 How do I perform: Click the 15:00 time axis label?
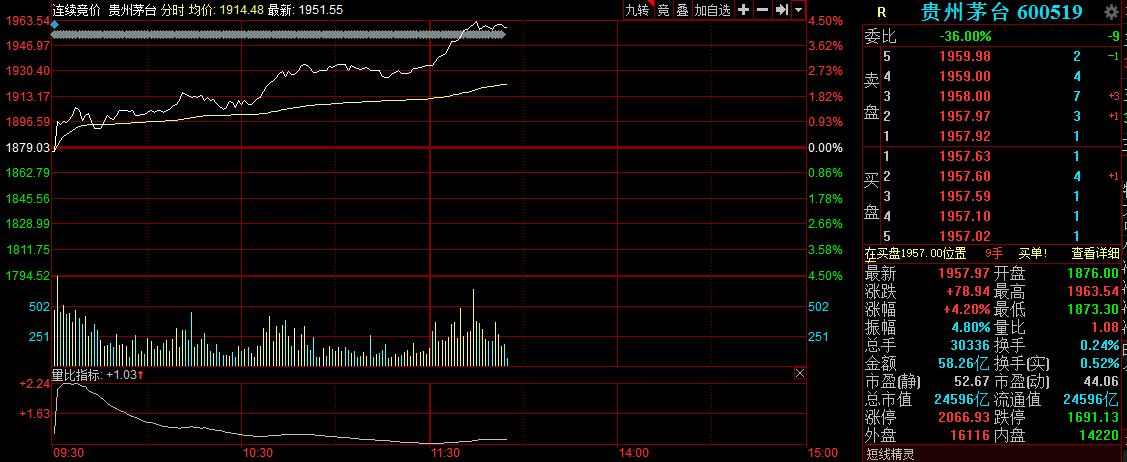[822, 453]
